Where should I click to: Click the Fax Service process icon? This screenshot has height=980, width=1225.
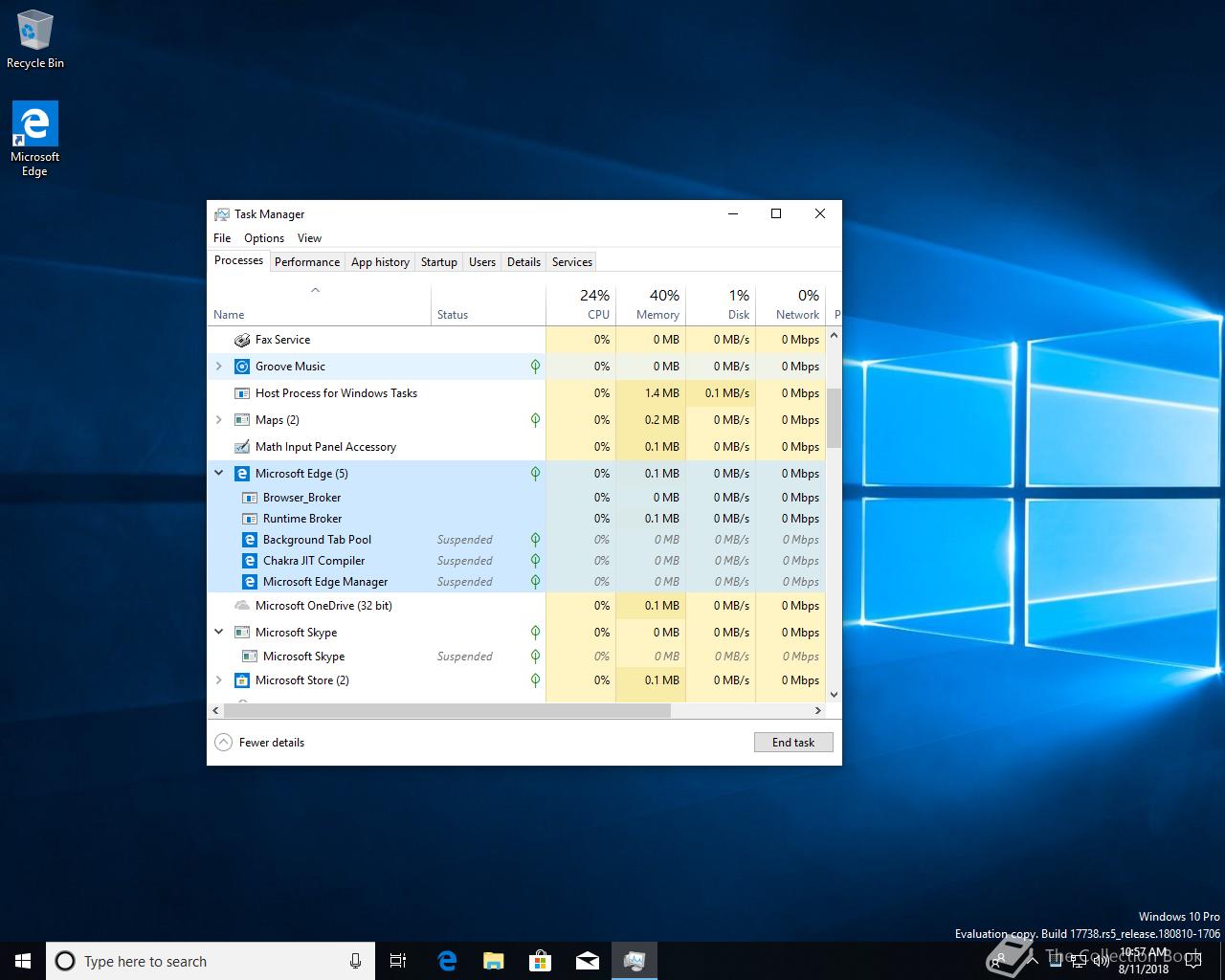(x=242, y=340)
